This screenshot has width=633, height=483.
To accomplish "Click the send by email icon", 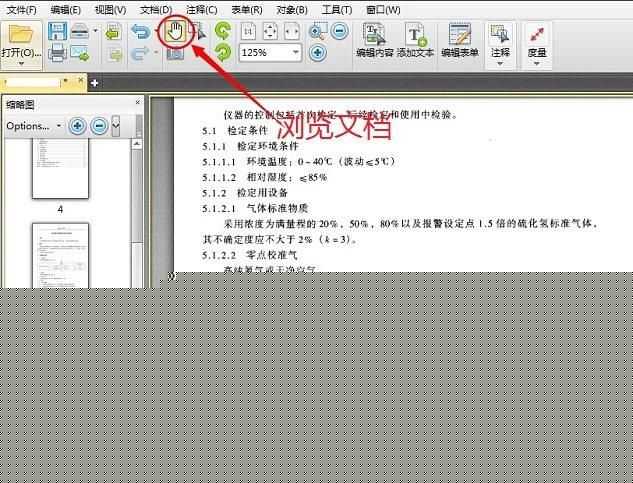I will click(80, 53).
